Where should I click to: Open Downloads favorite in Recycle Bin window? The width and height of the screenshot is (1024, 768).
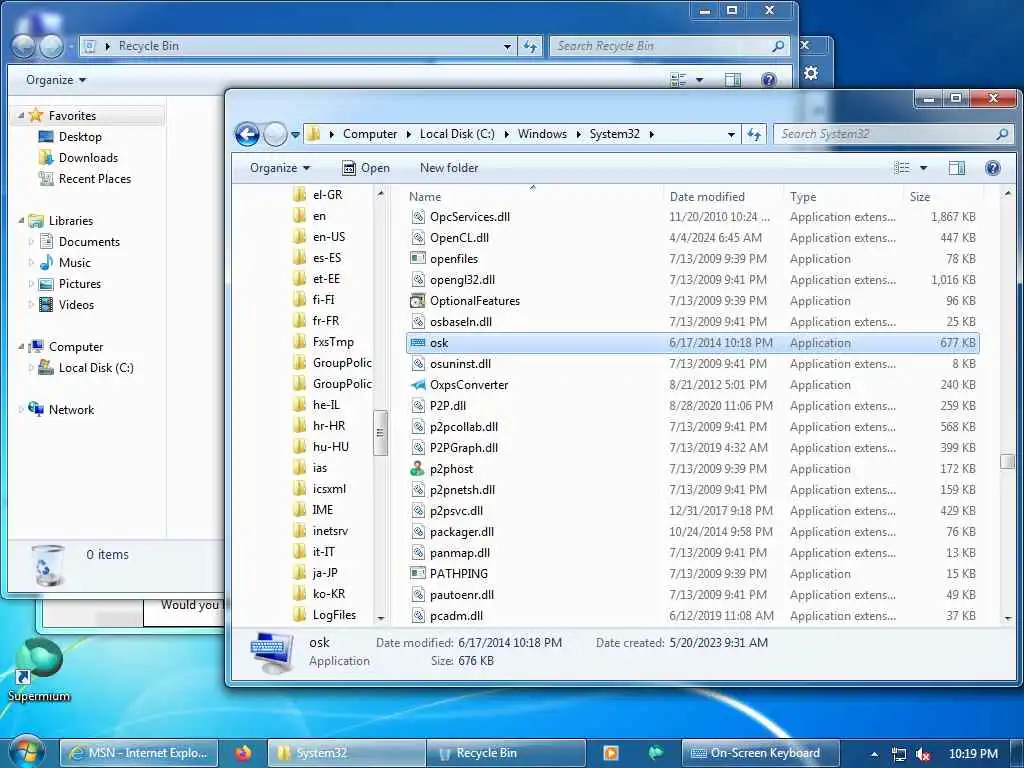(88, 157)
